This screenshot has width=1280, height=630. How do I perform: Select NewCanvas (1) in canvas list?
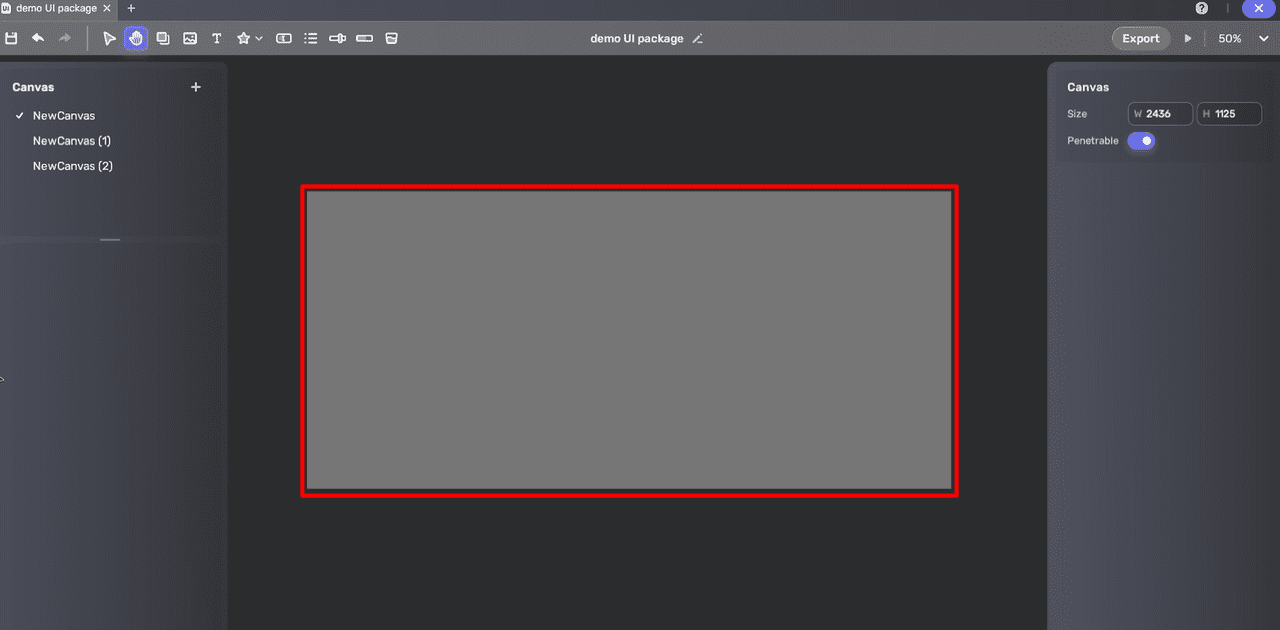click(71, 141)
